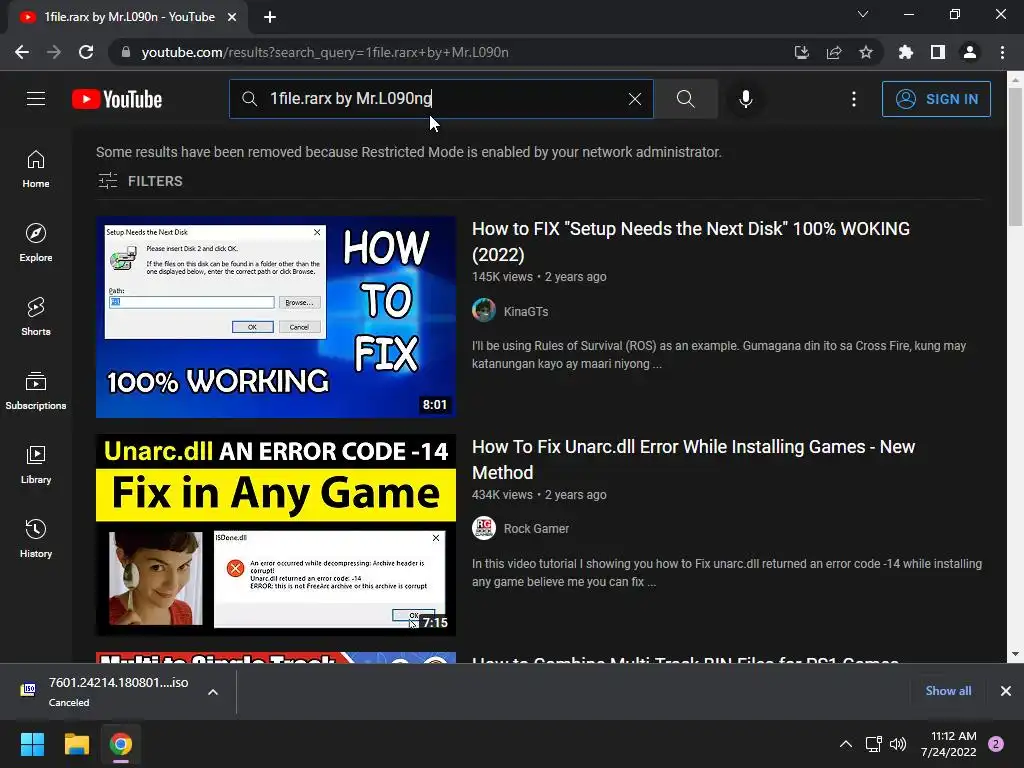Open the YouTube hamburger guide menu
The height and width of the screenshot is (768, 1024).
point(36,99)
